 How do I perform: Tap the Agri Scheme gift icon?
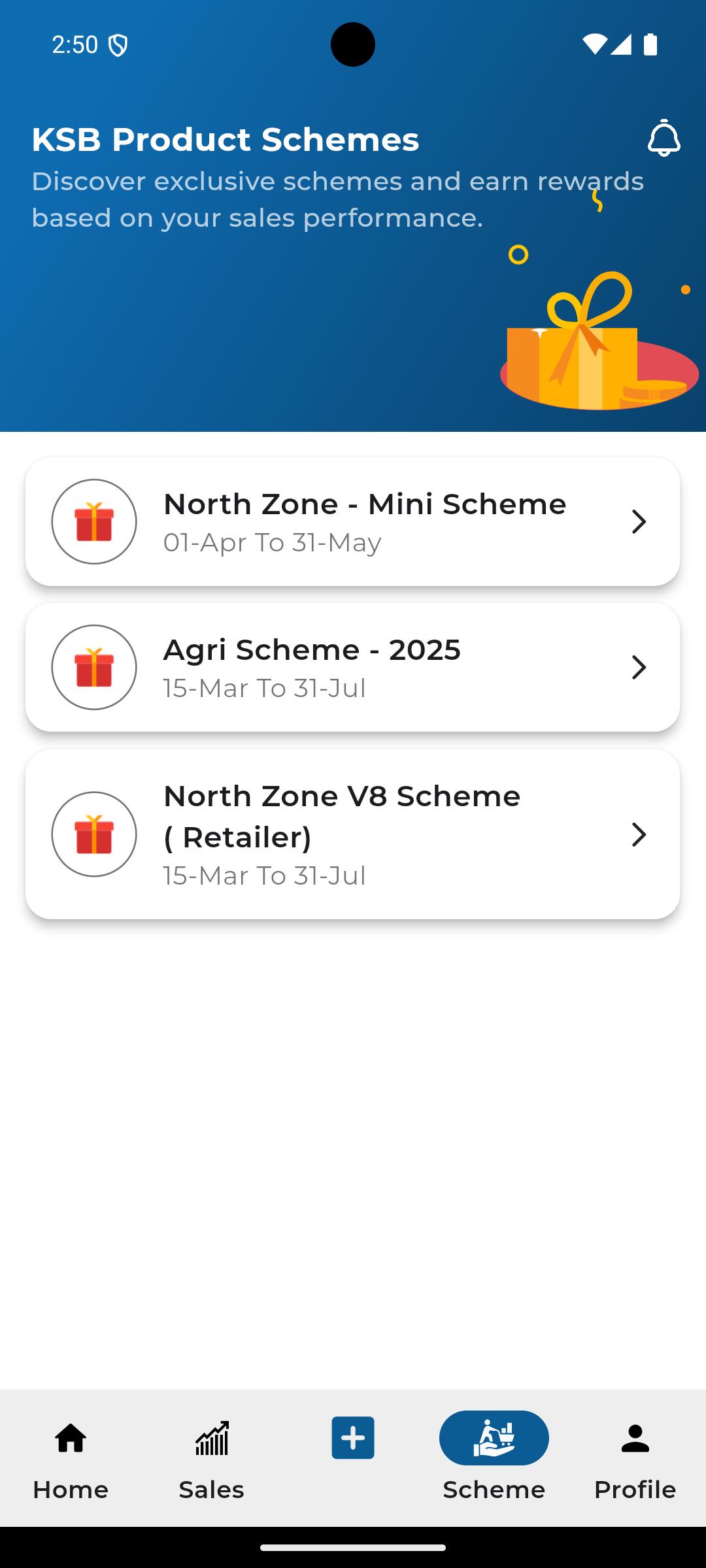pos(94,667)
